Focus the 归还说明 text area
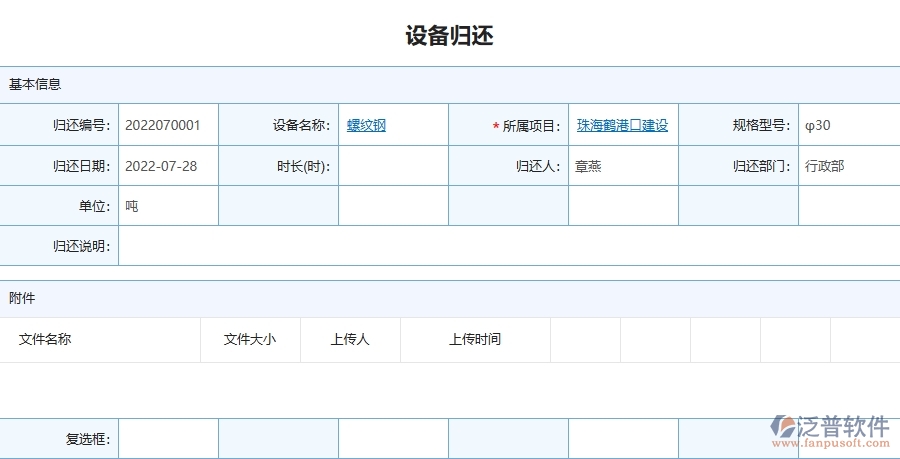Viewport: 900px width, 459px height. click(508, 246)
